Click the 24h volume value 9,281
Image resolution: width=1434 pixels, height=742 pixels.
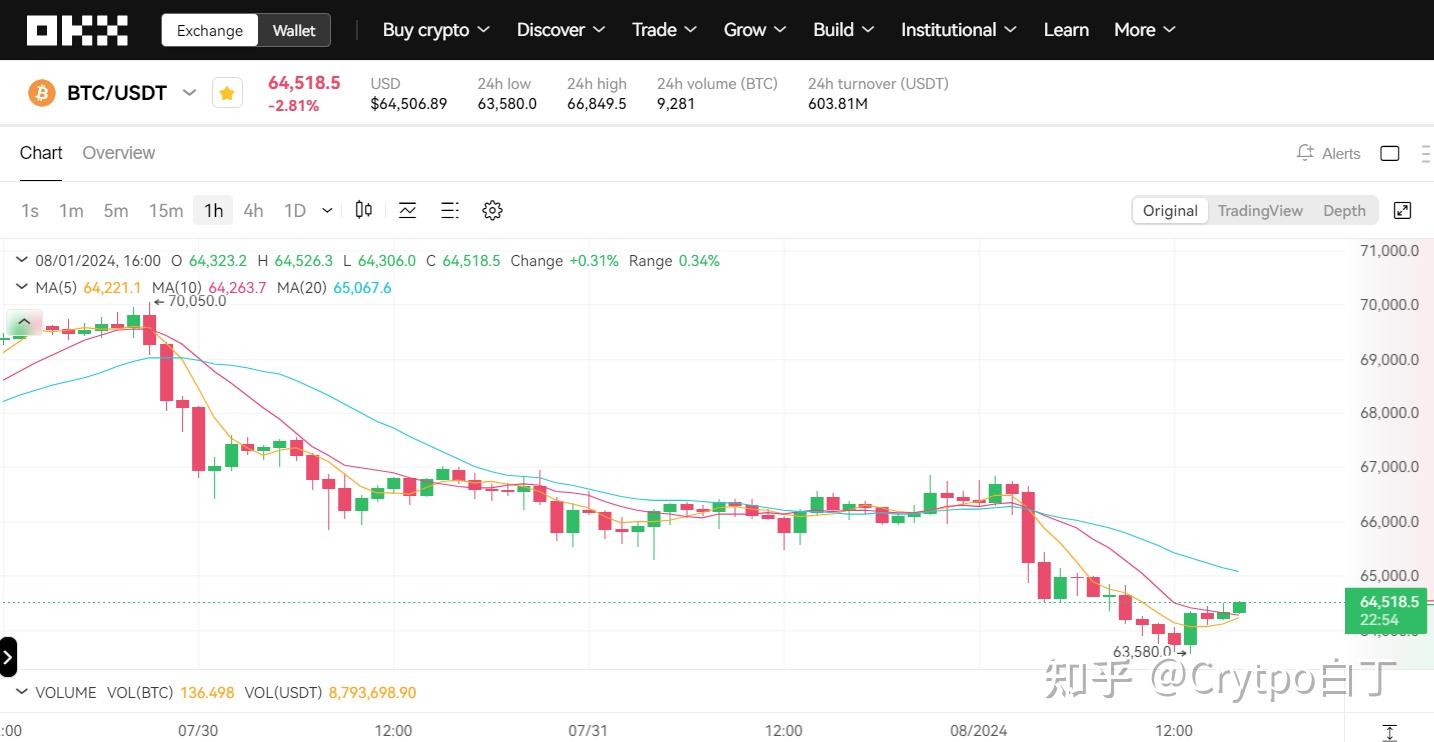click(x=676, y=103)
